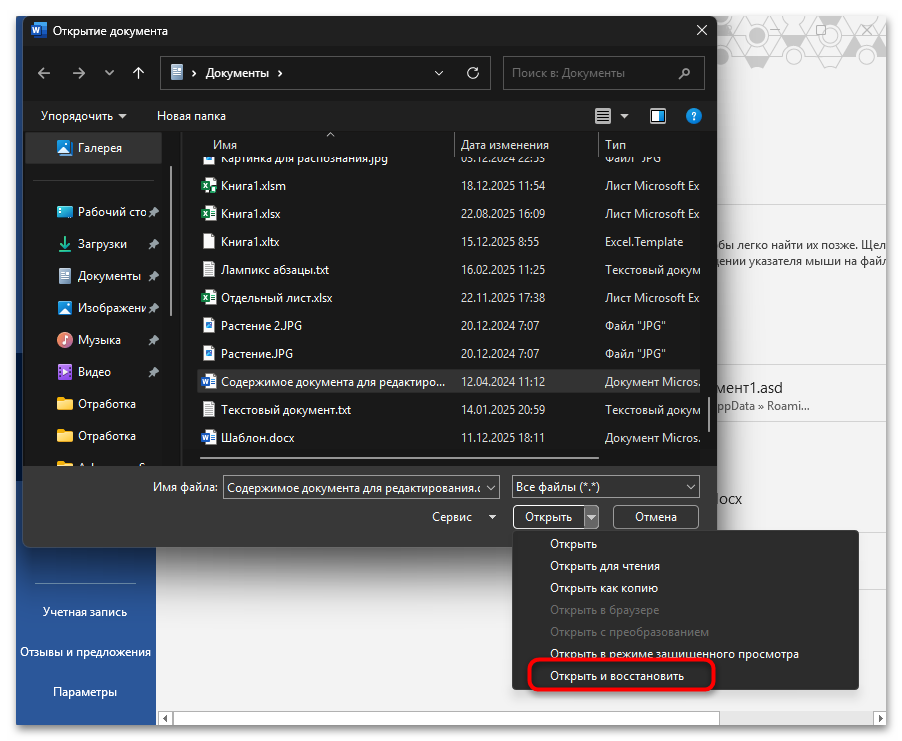Open Галерея in the navigation pane

(99, 148)
